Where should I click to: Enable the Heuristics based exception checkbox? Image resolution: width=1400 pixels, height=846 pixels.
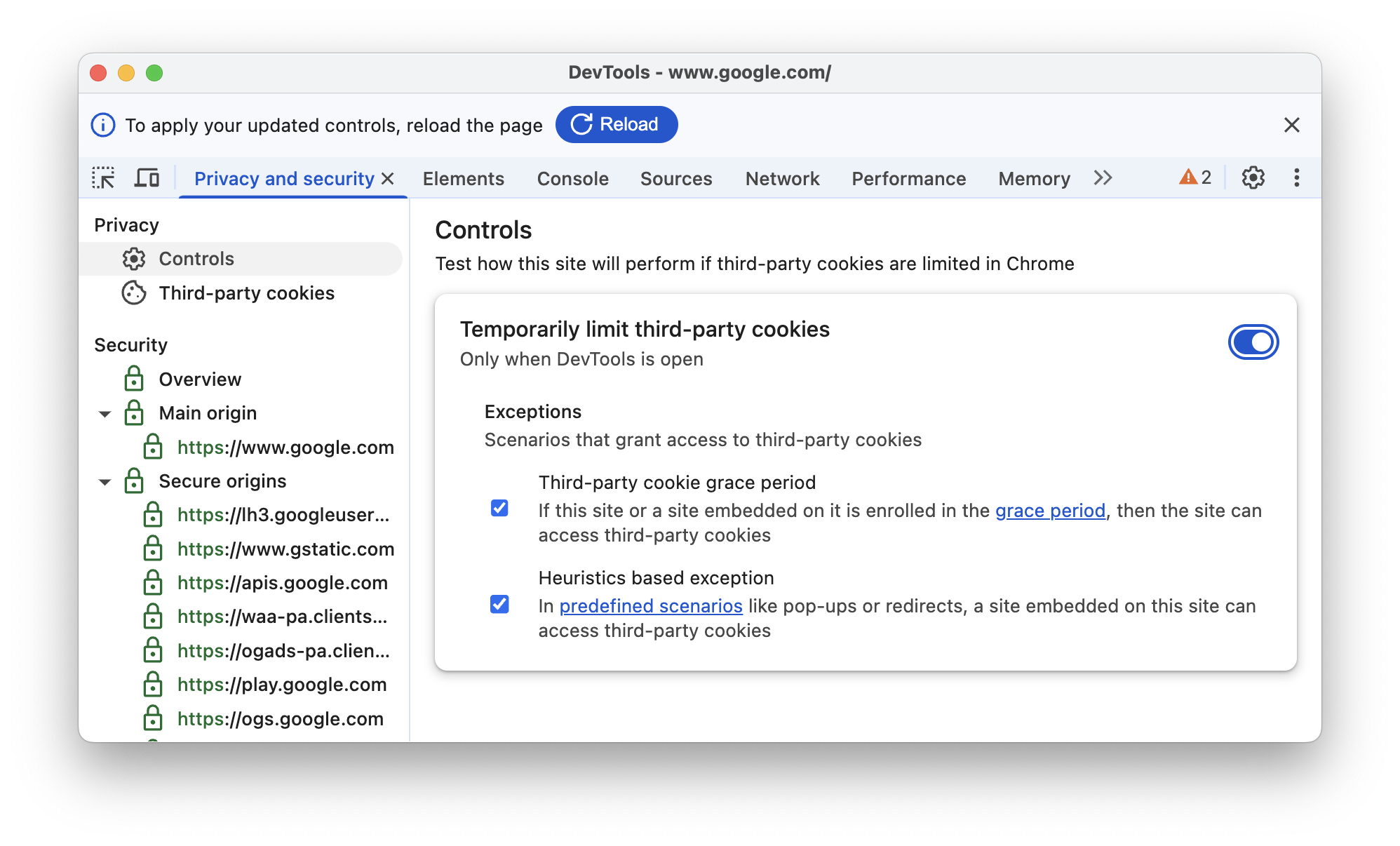point(498,604)
